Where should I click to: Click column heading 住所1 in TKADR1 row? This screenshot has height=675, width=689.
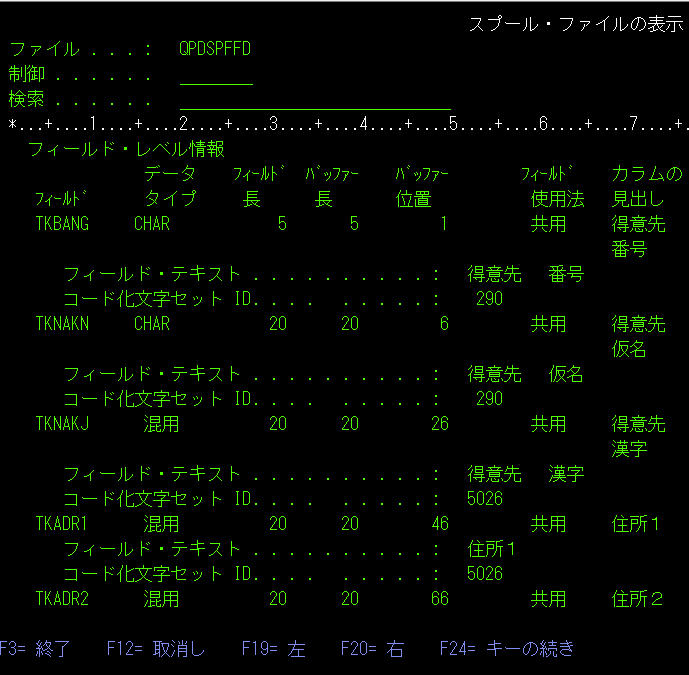tap(635, 524)
